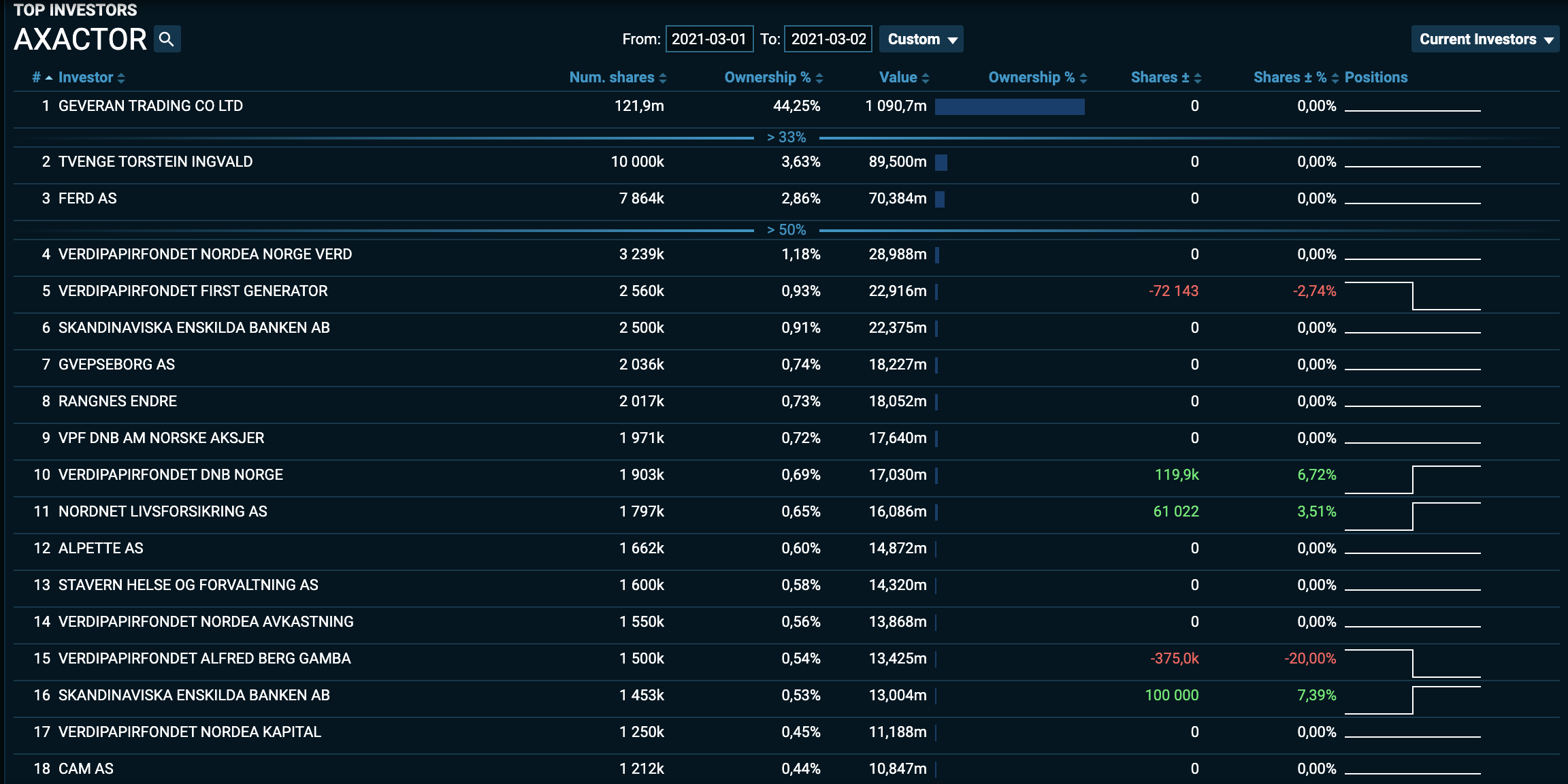Viewport: 1568px width, 784px height.
Task: Select CAM AS investor row
Action: [786, 769]
